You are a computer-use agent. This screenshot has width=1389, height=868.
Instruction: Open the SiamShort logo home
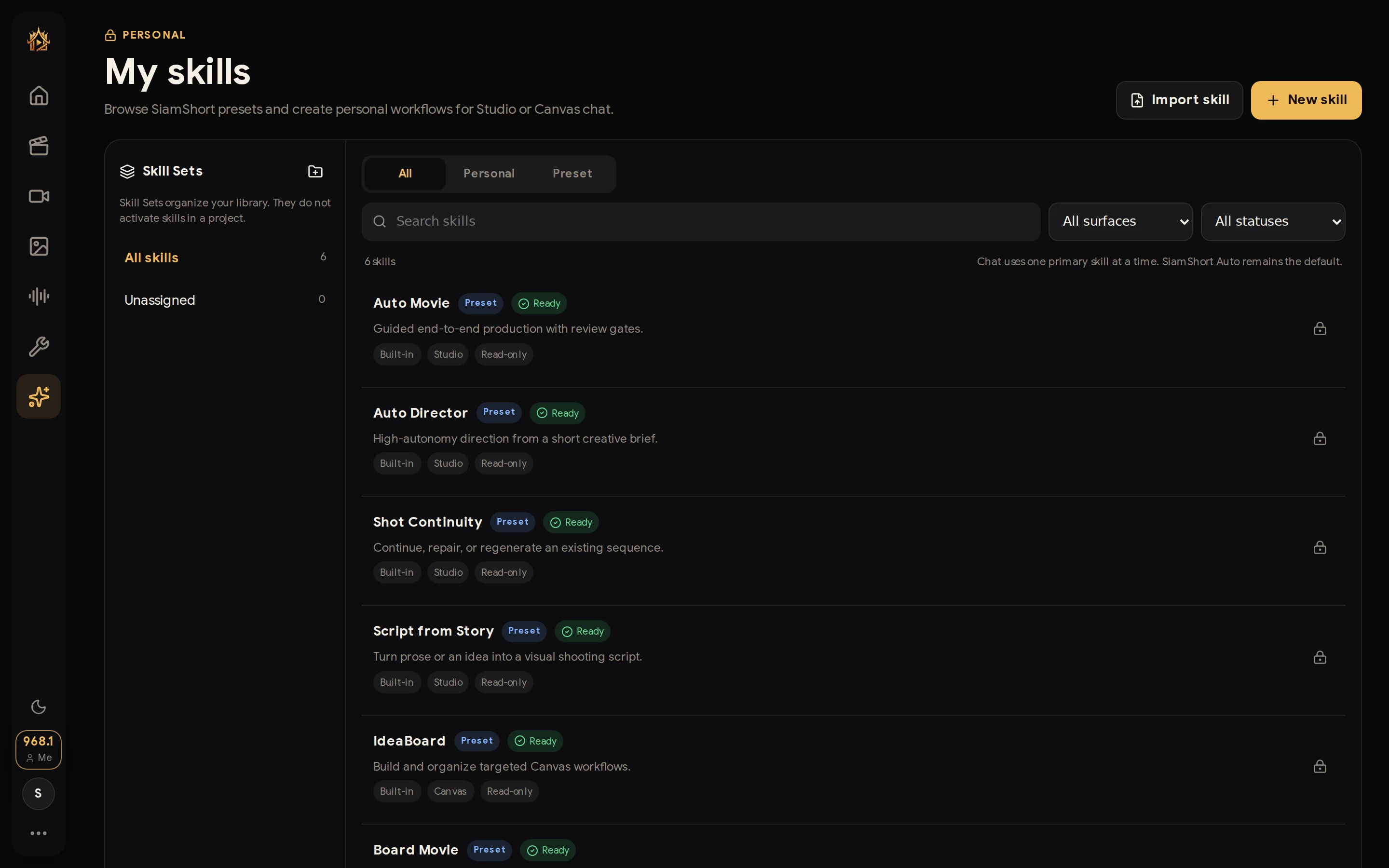tap(39, 40)
